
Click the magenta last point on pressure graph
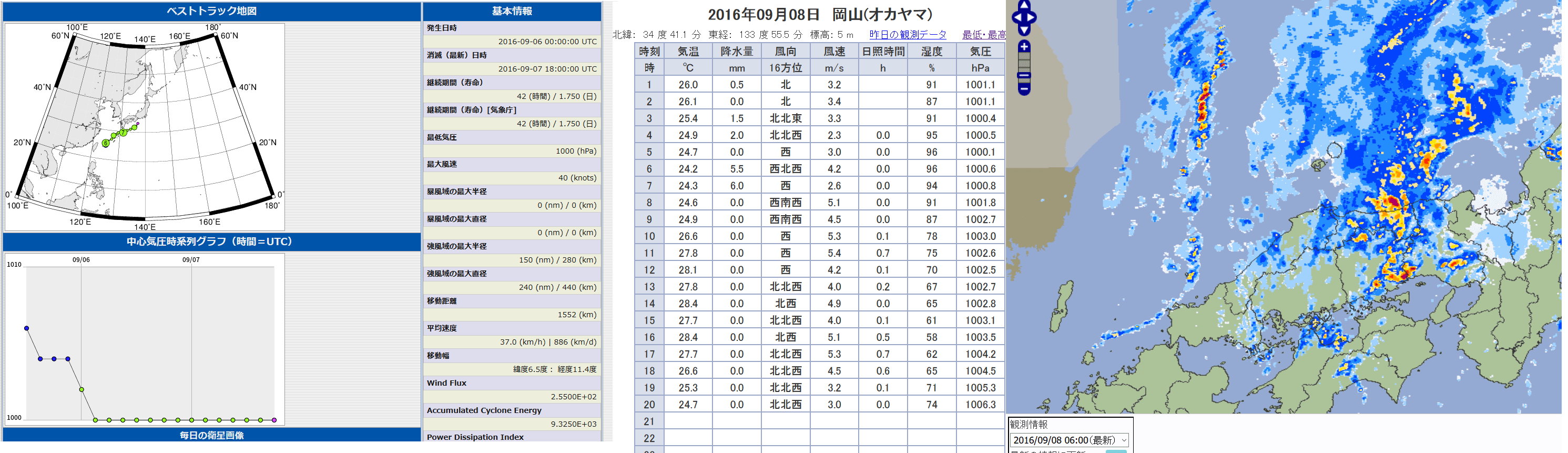[x=274, y=420]
